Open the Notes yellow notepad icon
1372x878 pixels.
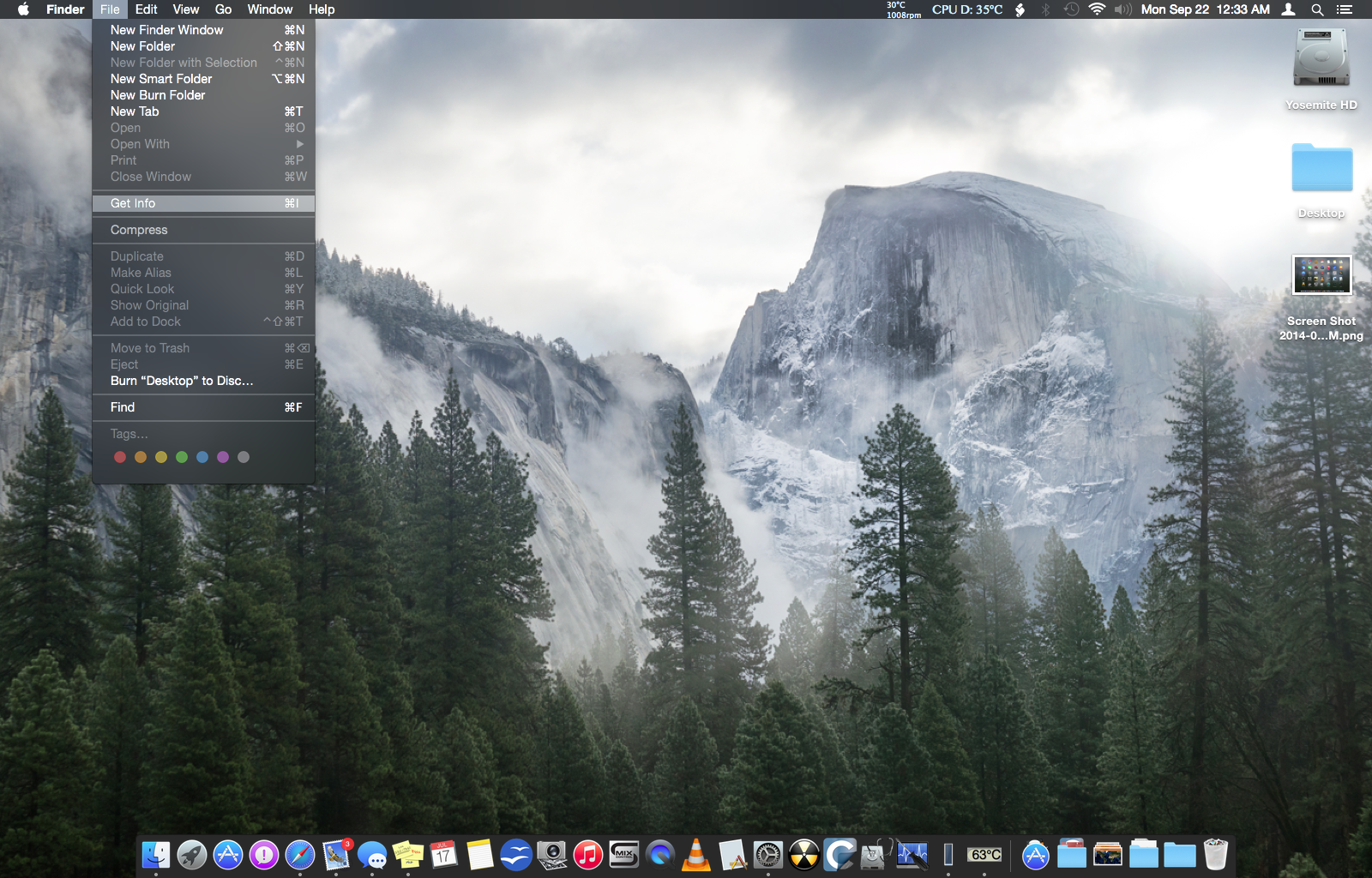click(x=479, y=855)
